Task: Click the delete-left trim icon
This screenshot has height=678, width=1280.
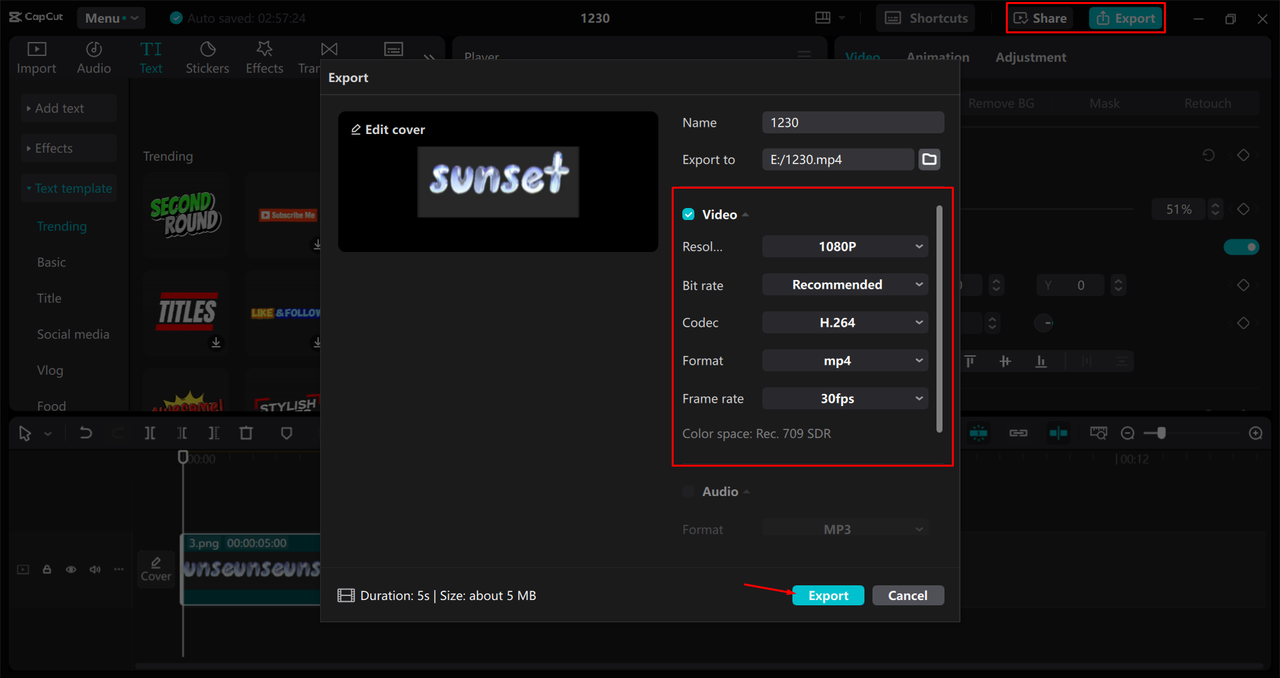Action: [x=182, y=433]
